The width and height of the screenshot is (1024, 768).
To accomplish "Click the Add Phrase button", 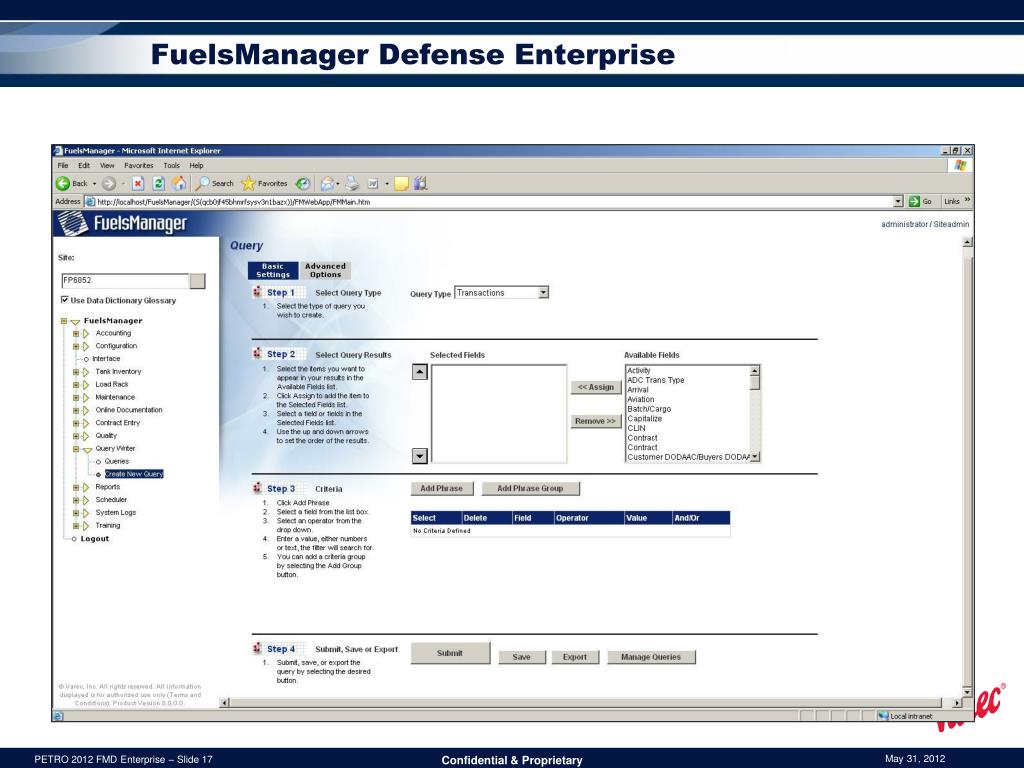I will (441, 488).
